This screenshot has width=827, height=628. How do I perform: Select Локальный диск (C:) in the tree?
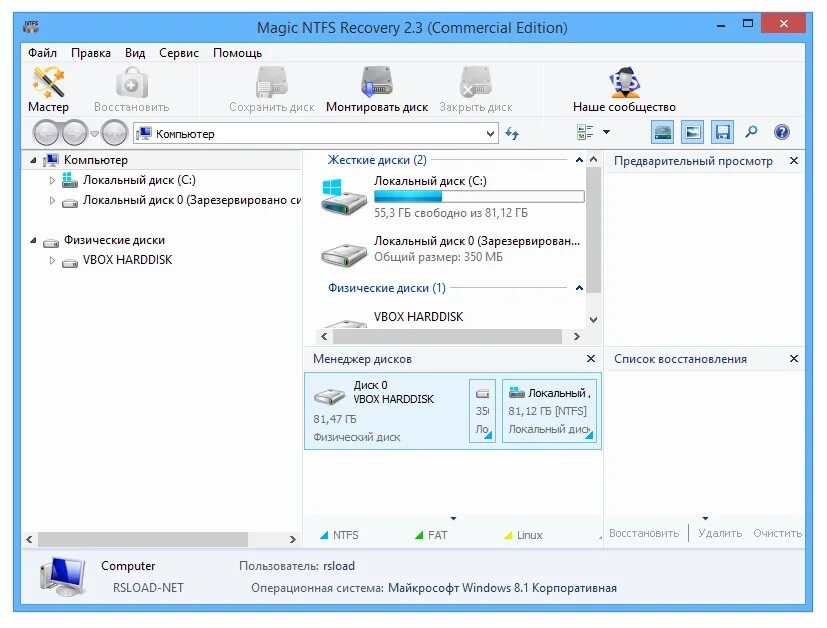[x=139, y=180]
